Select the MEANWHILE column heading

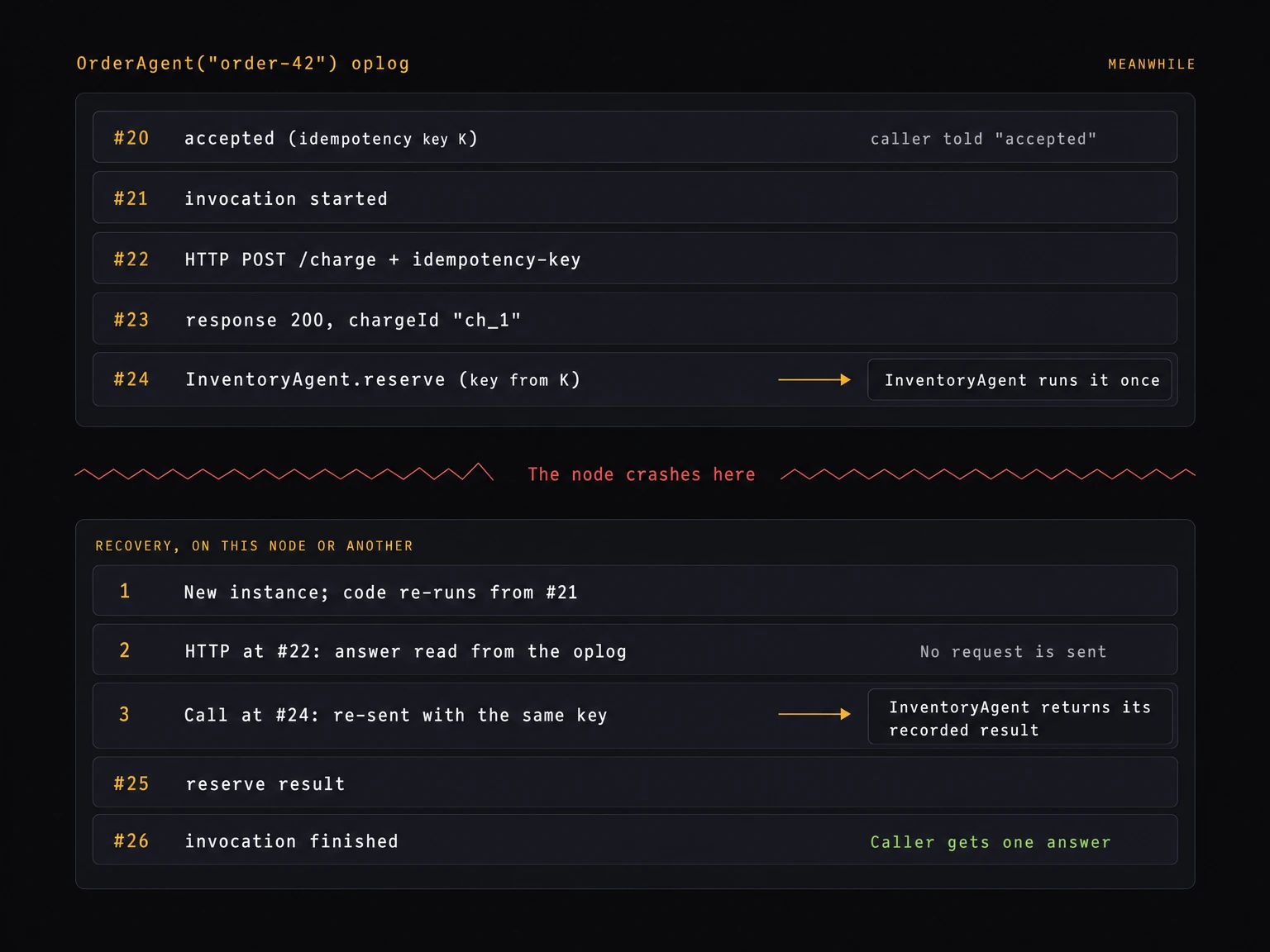(1152, 64)
